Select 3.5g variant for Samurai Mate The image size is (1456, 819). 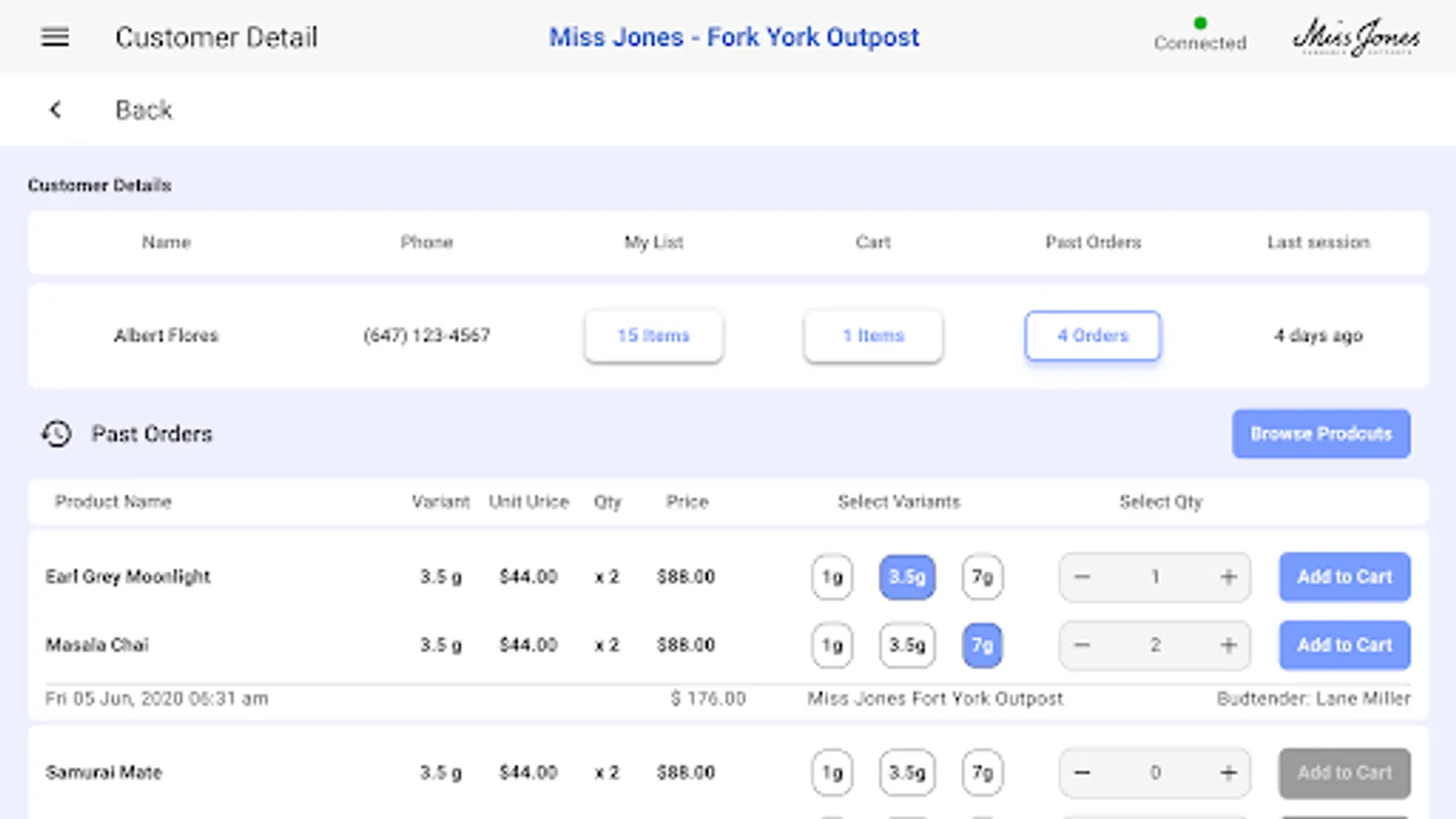[x=906, y=773]
